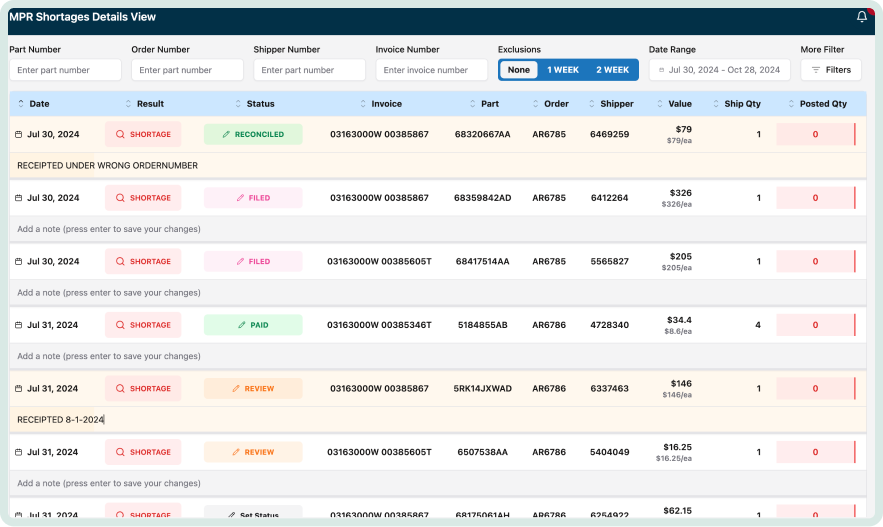Sort table by Order column header
Viewport: 883px width, 527px height.
click(556, 104)
